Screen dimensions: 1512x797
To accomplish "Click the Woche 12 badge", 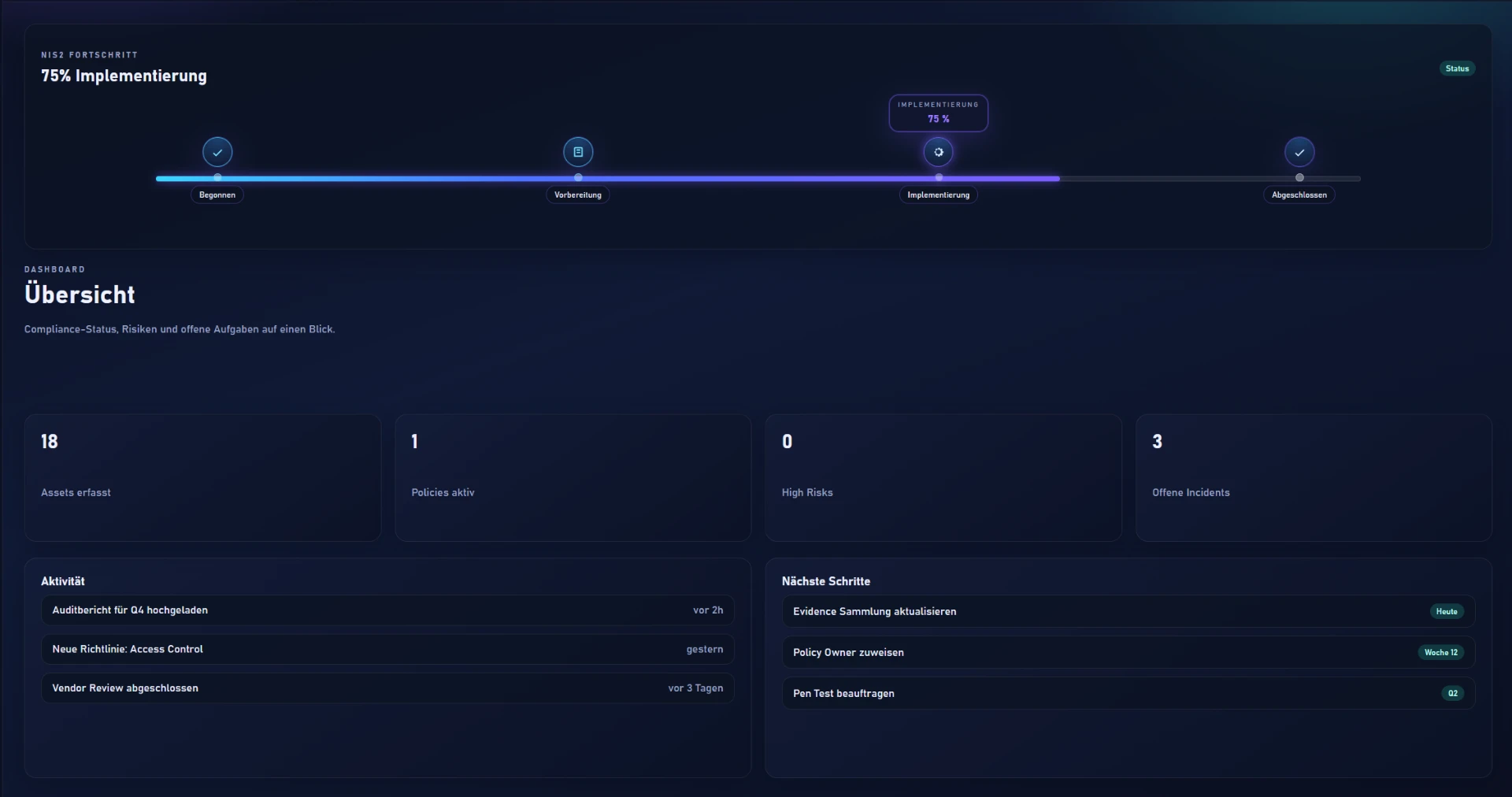I will pos(1441,652).
